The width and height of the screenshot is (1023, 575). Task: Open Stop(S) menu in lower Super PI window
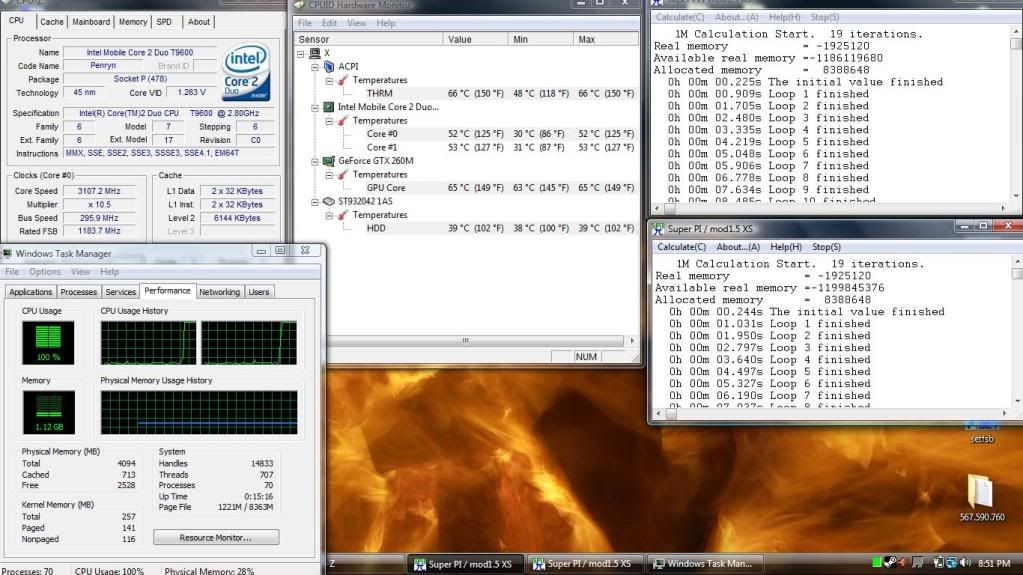point(826,247)
